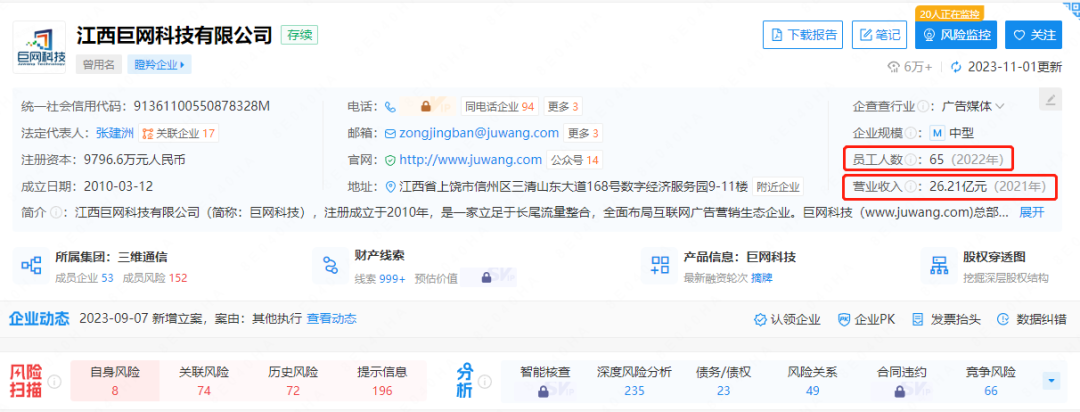Expand the analysis row dropdown arrow

click(1050, 380)
